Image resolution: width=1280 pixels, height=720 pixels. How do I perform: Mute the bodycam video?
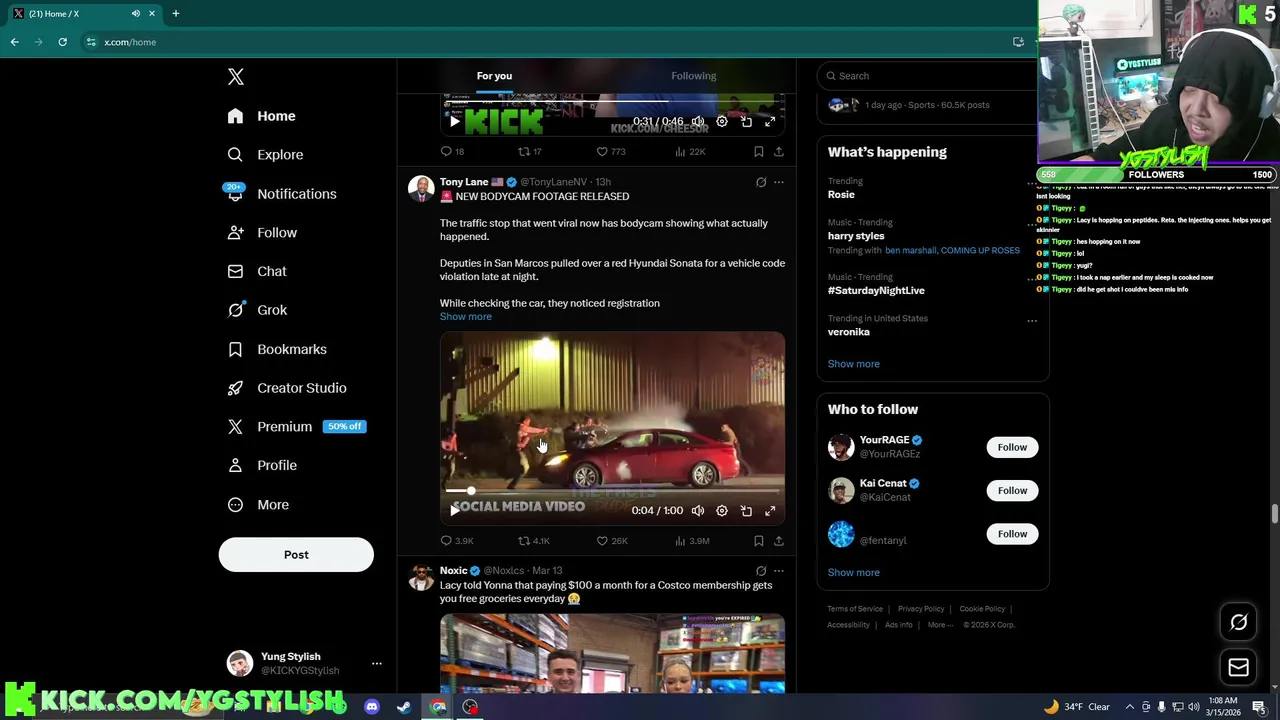pyautogui.click(x=698, y=511)
